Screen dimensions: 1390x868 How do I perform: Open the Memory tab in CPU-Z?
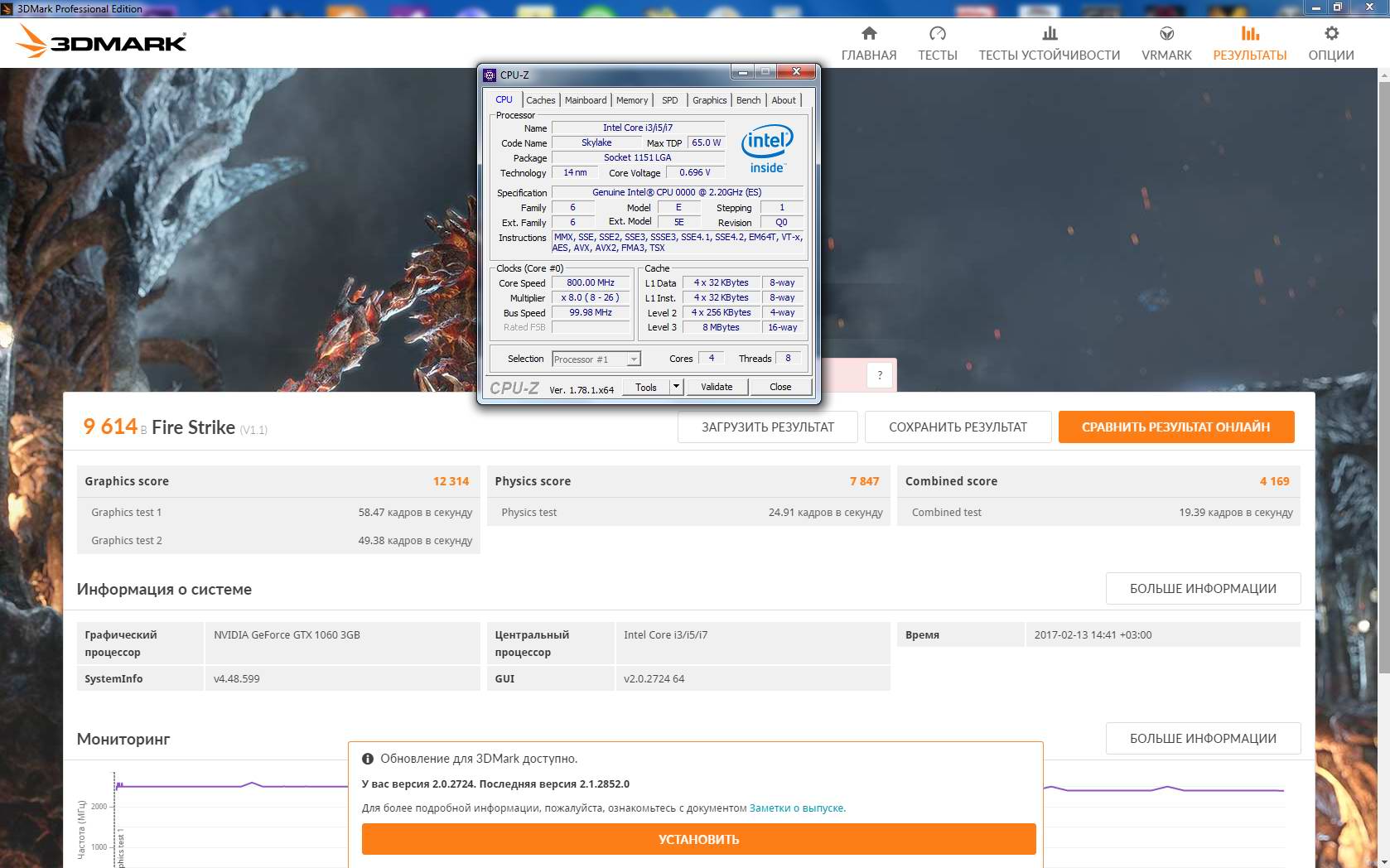pyautogui.click(x=632, y=100)
